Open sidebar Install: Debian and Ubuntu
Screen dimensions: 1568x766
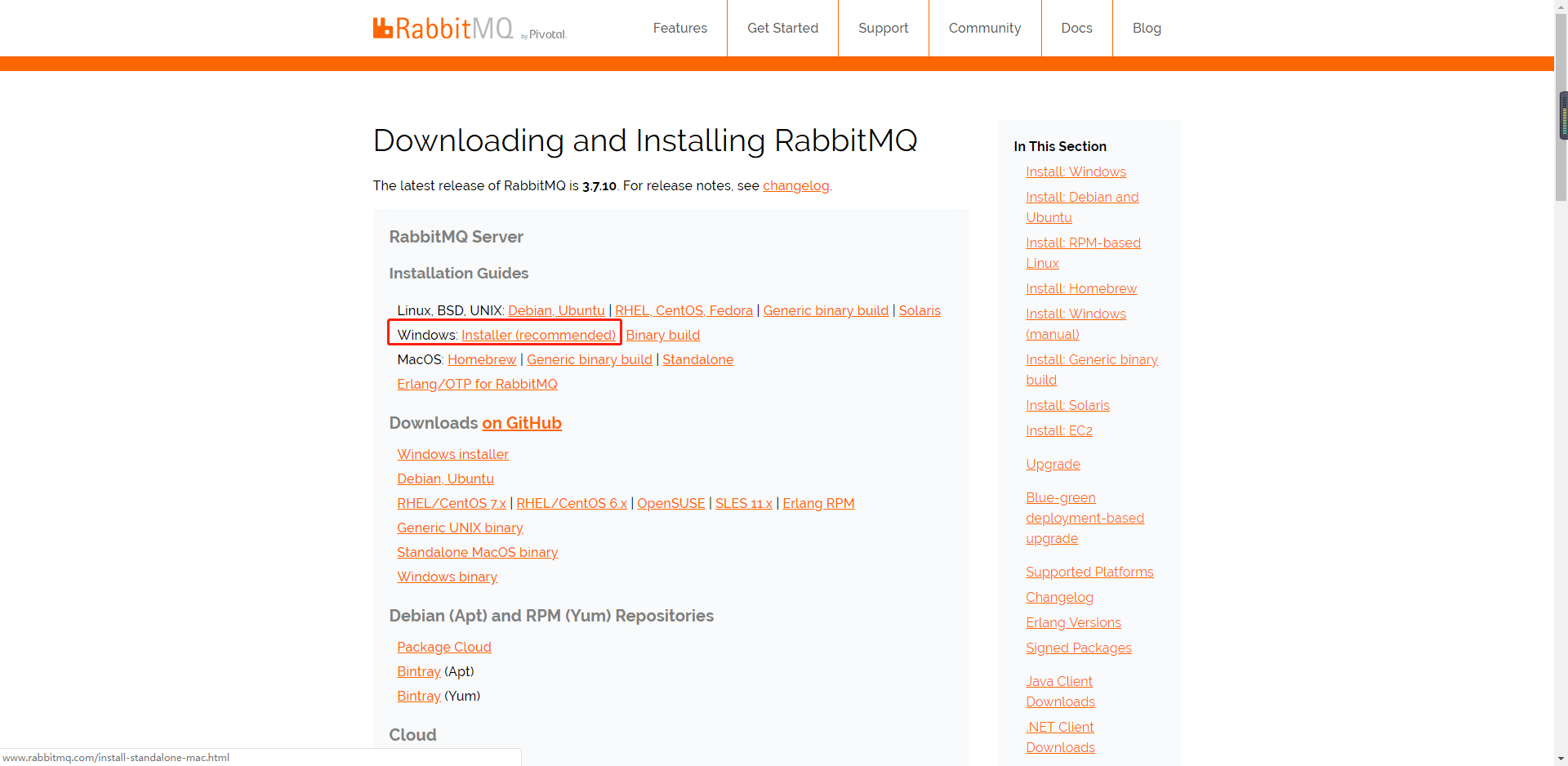[x=1082, y=207]
